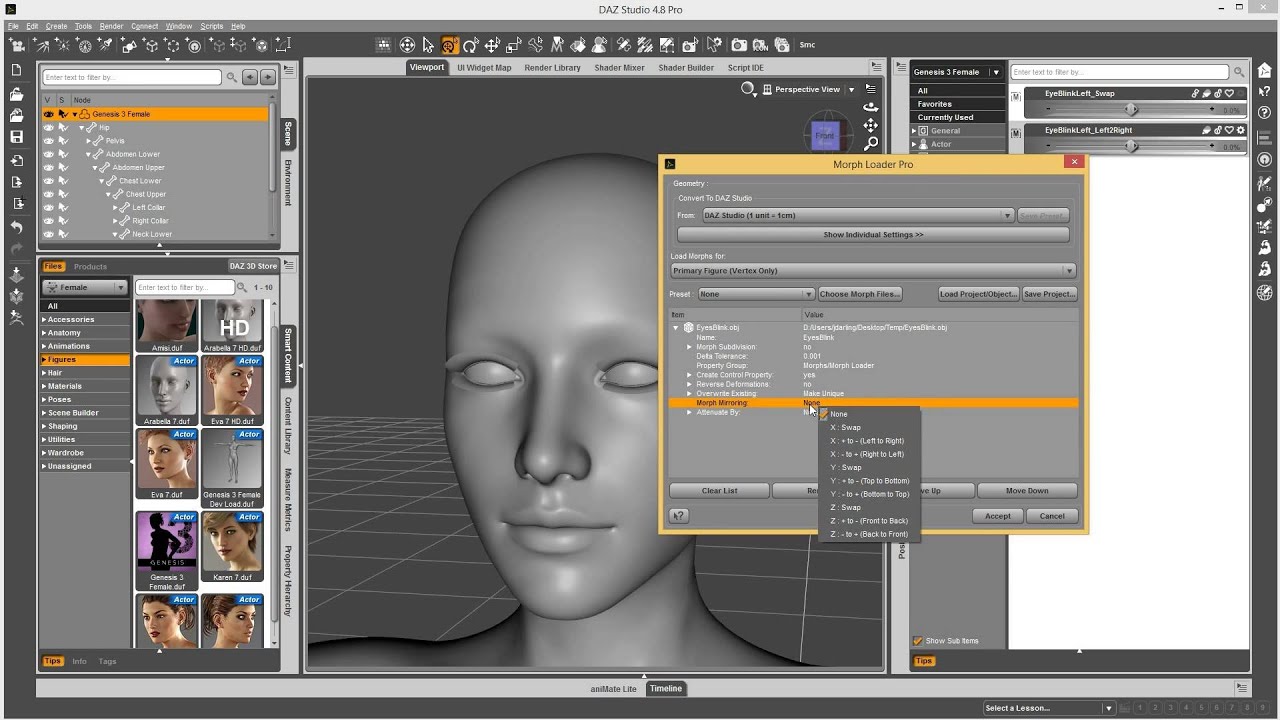
Task: Toggle the M marker beside EyeBlinkLeft_Swap
Action: pos(1016,96)
